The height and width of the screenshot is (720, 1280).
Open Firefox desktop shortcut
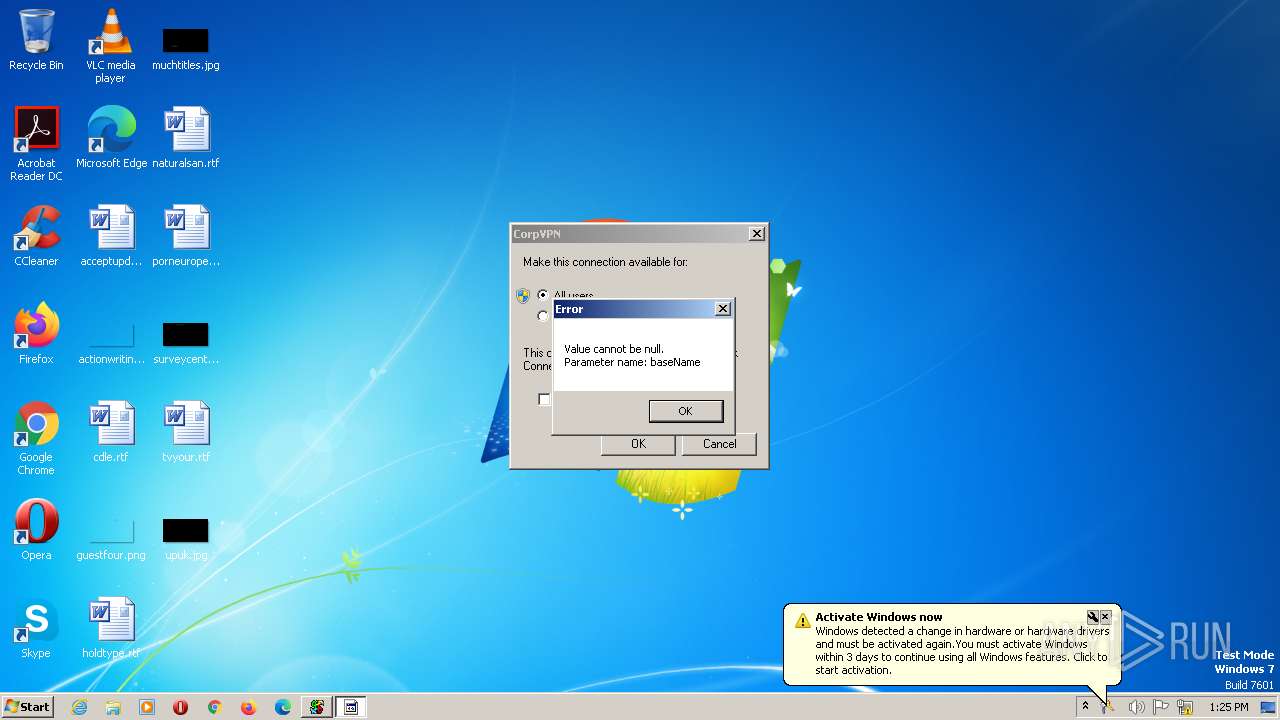click(x=36, y=334)
